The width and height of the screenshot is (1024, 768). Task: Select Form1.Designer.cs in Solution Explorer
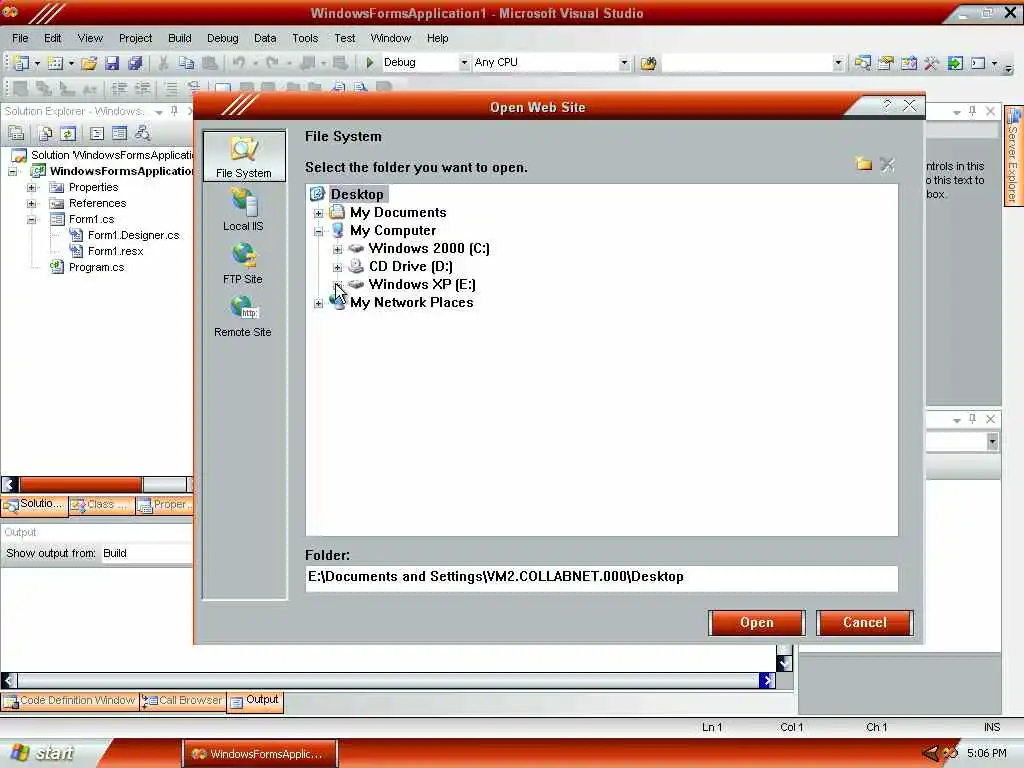pyautogui.click(x=133, y=235)
